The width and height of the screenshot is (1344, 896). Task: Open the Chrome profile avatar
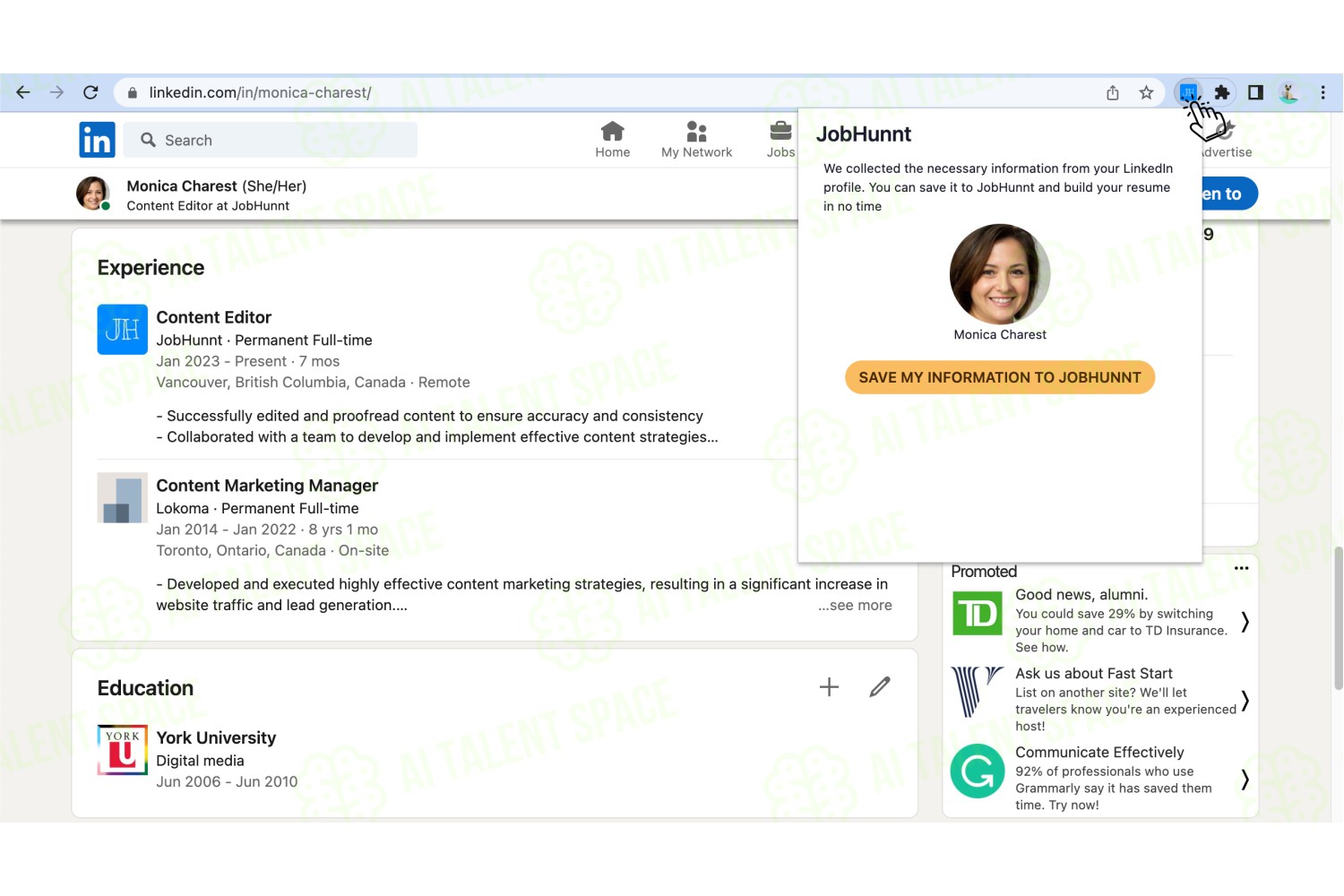1289,92
